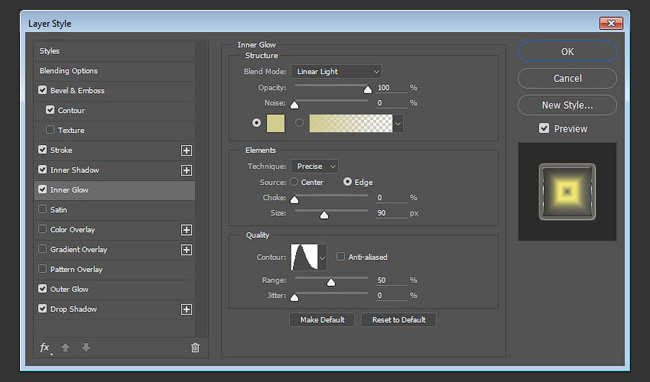
Task: Click the Cancel button
Action: point(567,78)
